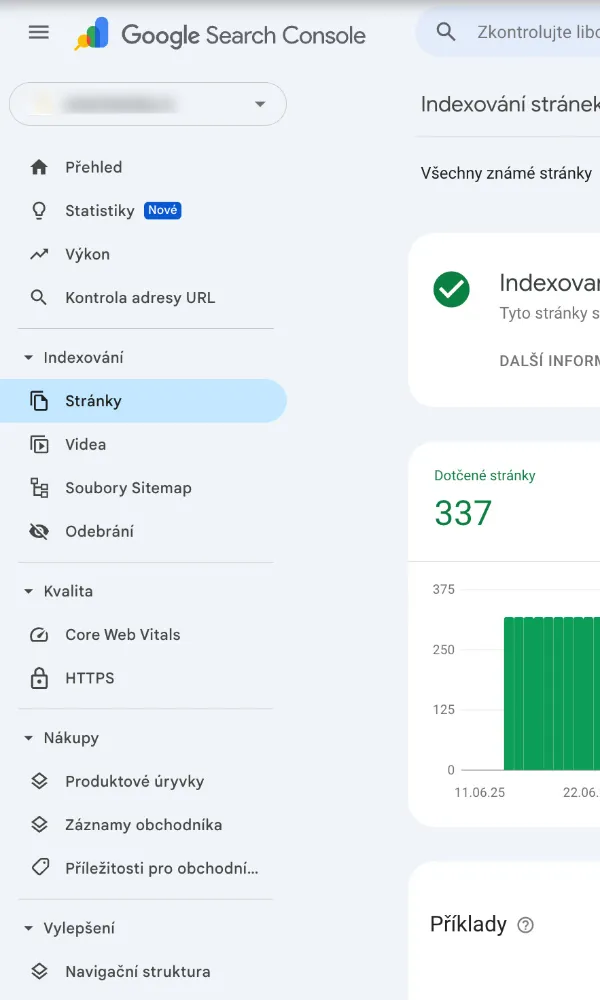Click the Záznamy obchodníka layers icon
The width and height of the screenshot is (600, 1000).
(x=39, y=825)
